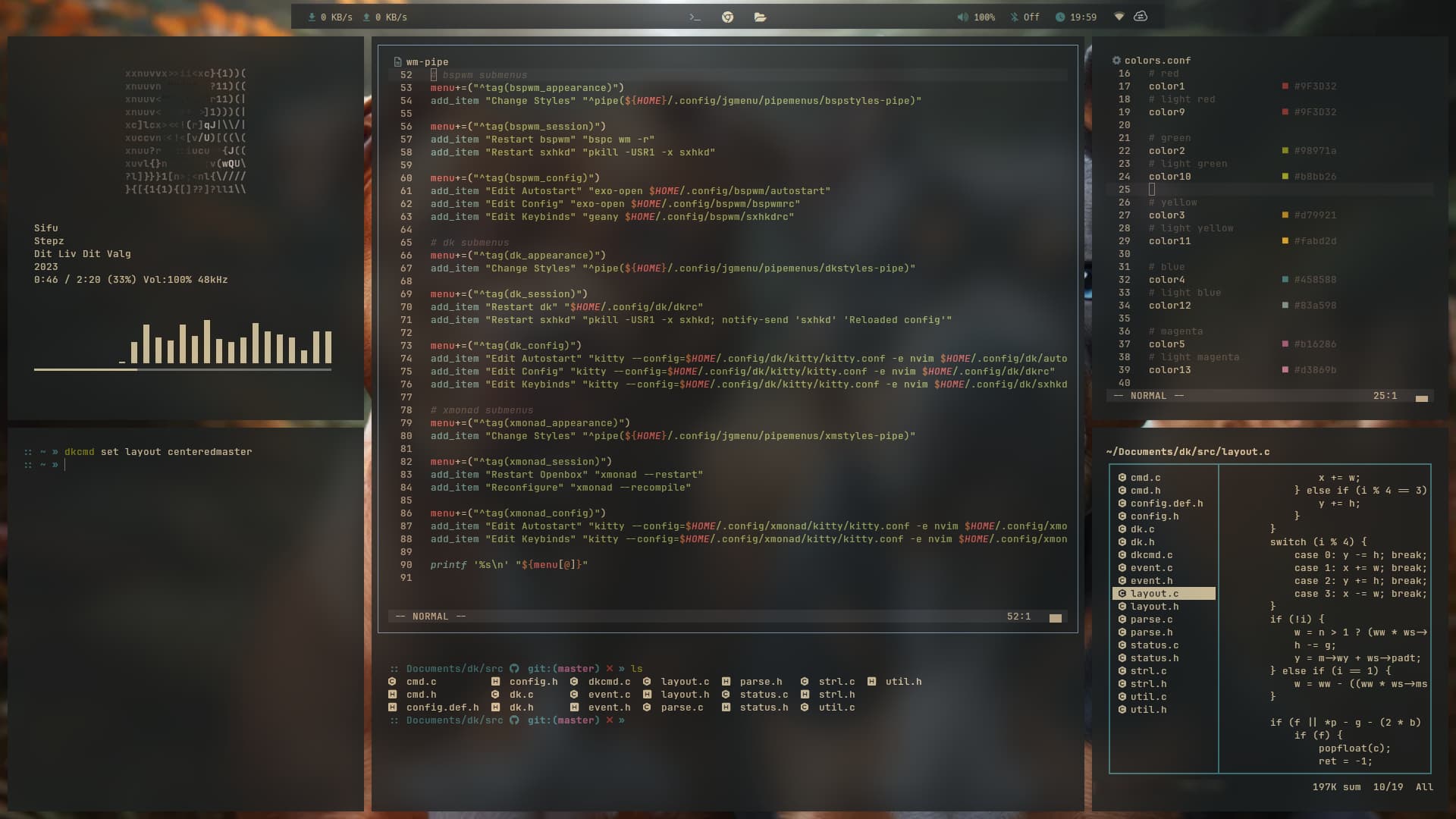
Task: Select dkcmd.c in the file browser
Action: [x=1151, y=555]
